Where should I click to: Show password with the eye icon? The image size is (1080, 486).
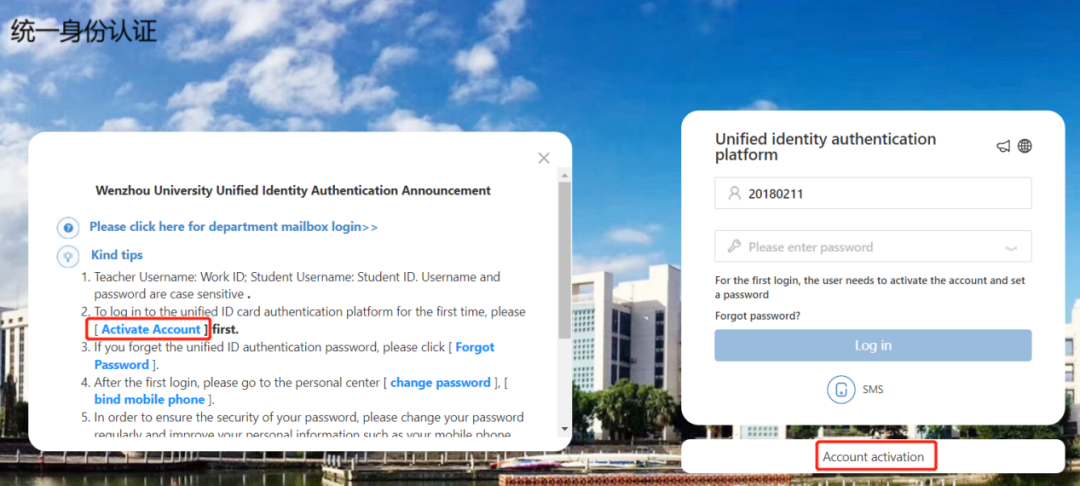coord(1011,247)
